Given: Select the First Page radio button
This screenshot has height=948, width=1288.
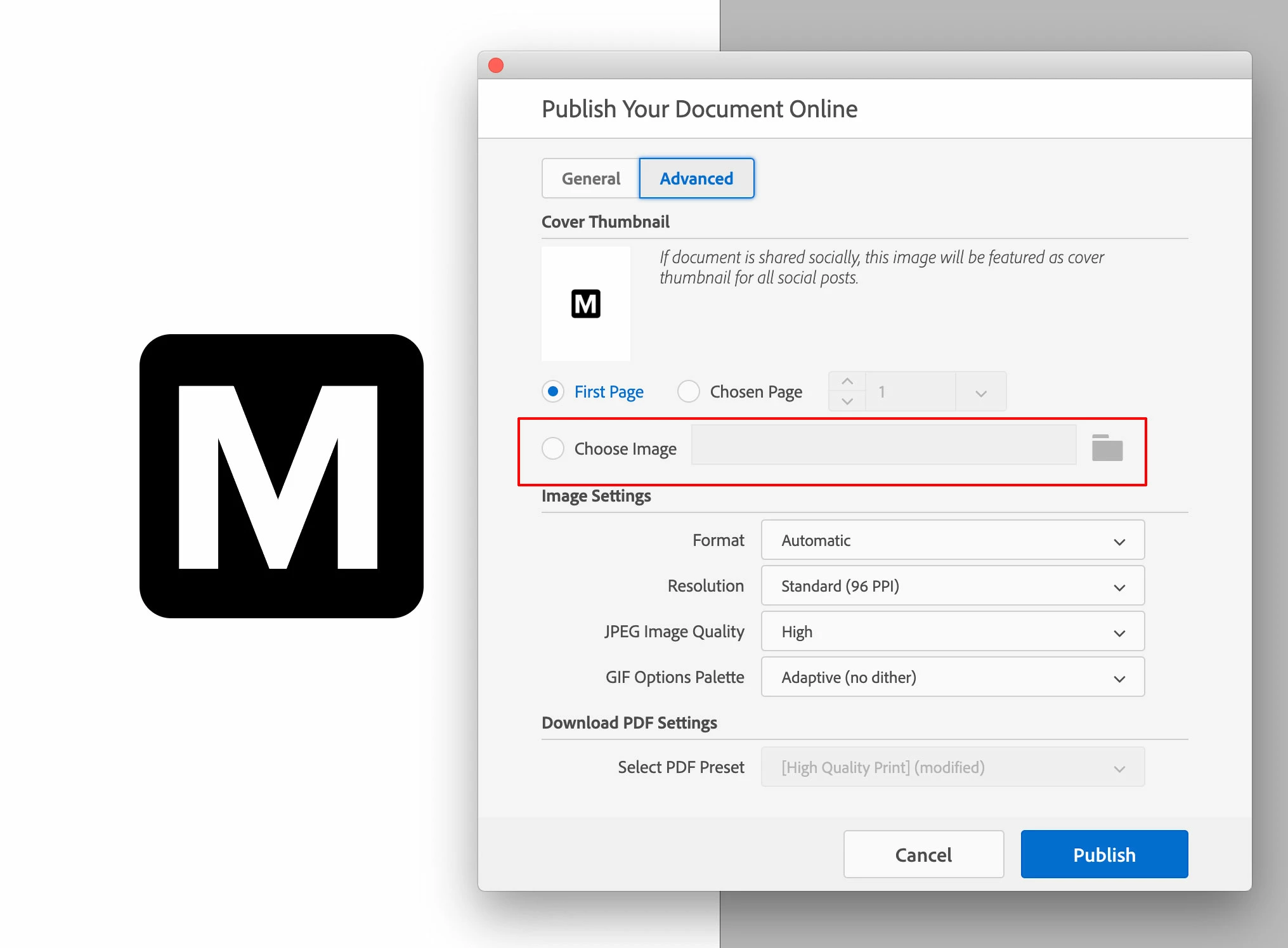Looking at the screenshot, I should click(553, 391).
